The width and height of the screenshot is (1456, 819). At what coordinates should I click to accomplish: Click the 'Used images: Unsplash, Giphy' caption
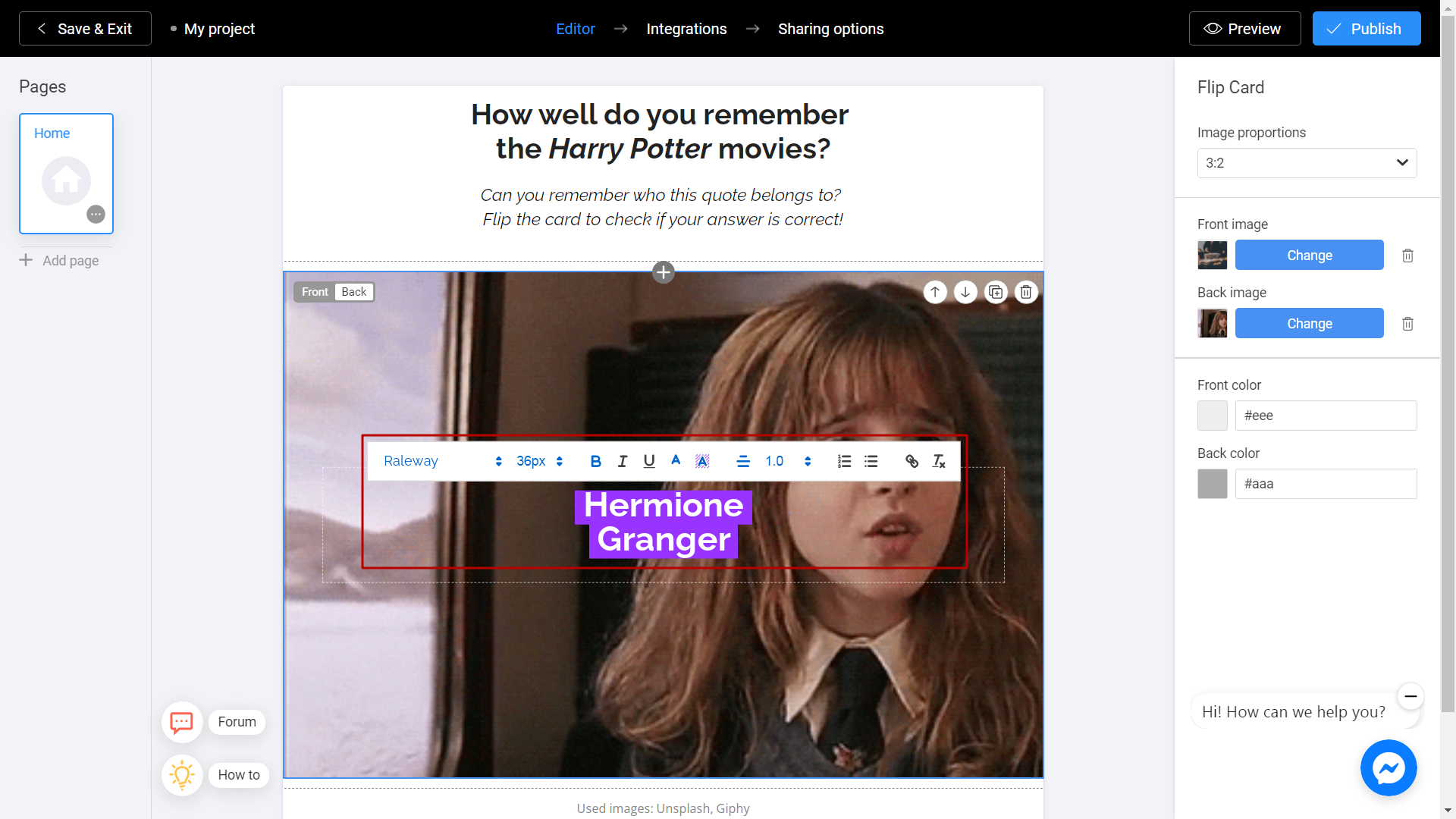(x=663, y=808)
